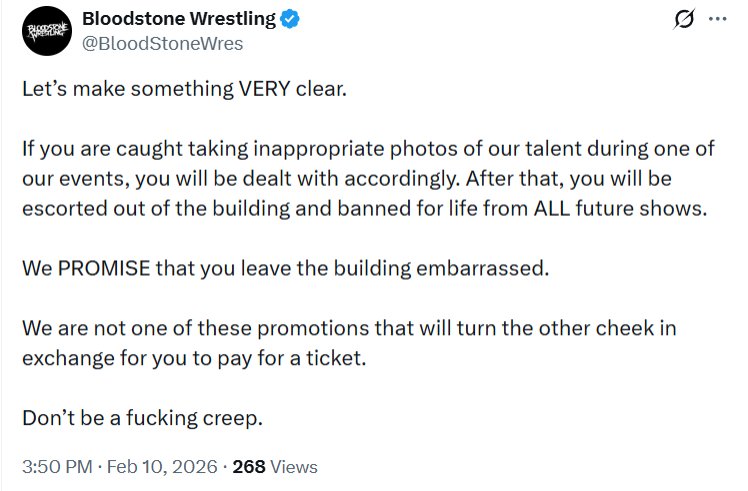The height and width of the screenshot is (491, 748).
Task: Click the Feb 10, 2026 date
Action: coord(160,467)
